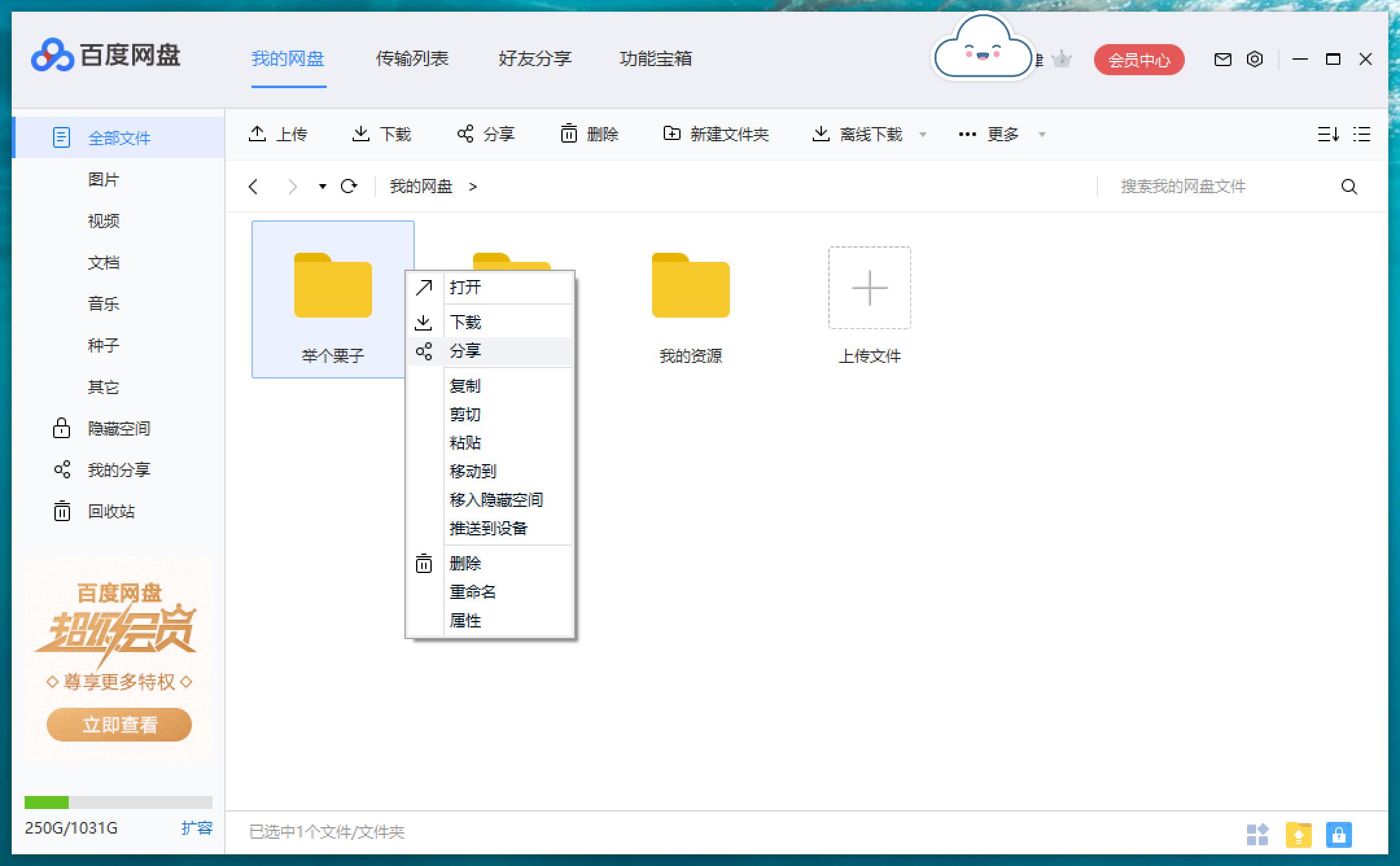Open 我的分享 in the sidebar
Image resolution: width=1400 pixels, height=866 pixels.
click(118, 470)
